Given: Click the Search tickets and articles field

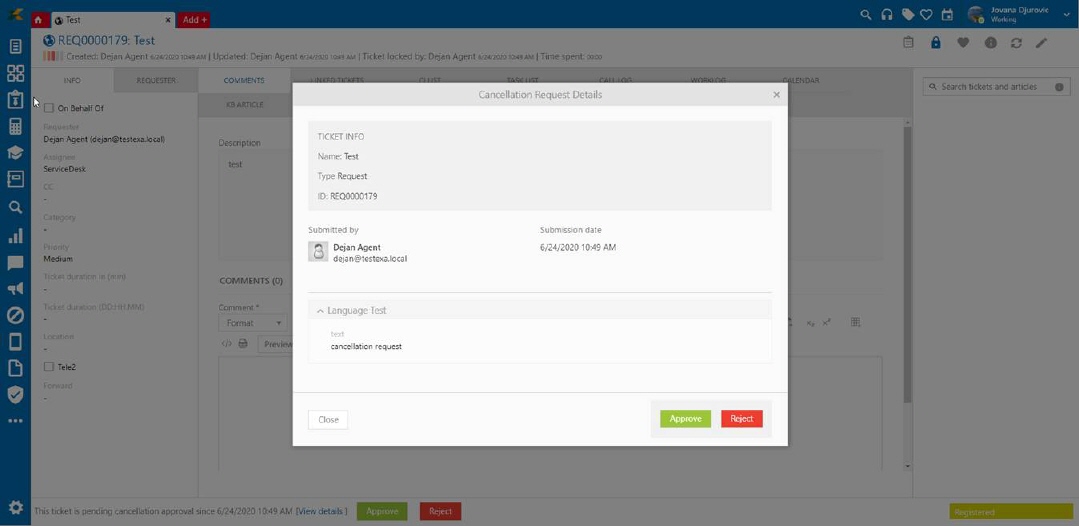Looking at the screenshot, I should click(x=990, y=87).
